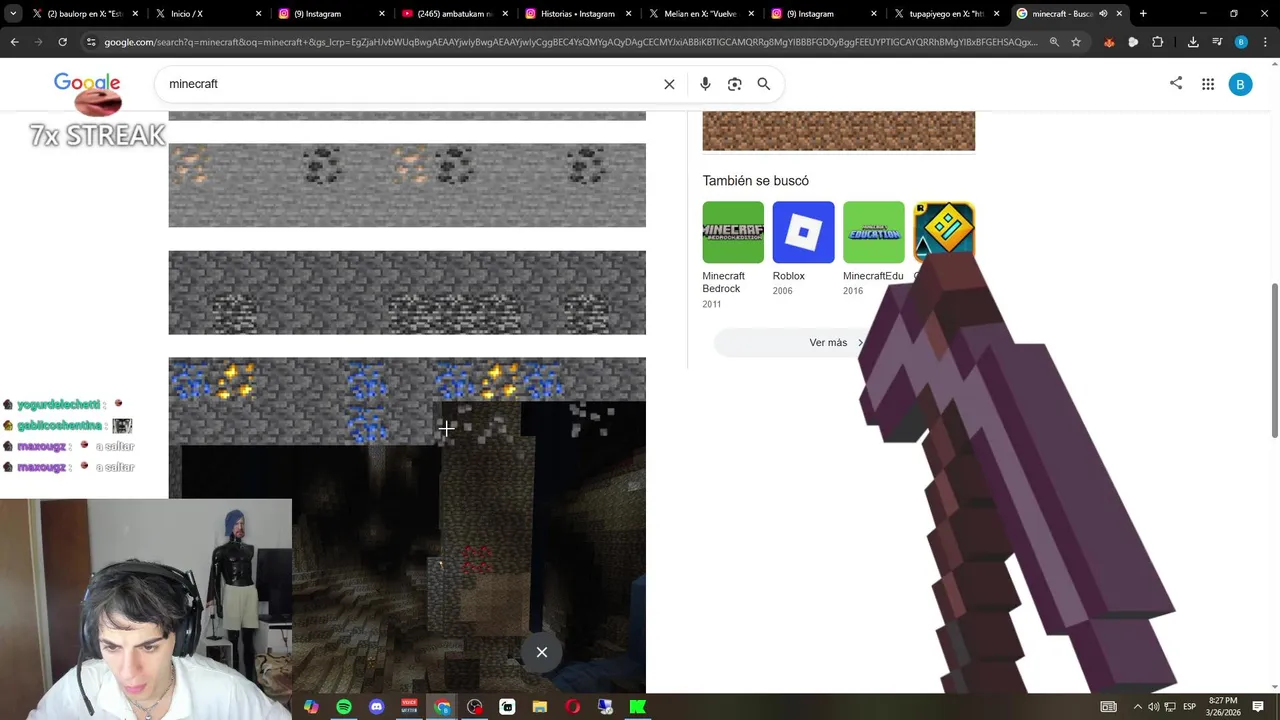
Task: Open Voicemeeter from the taskbar
Action: coord(409,707)
